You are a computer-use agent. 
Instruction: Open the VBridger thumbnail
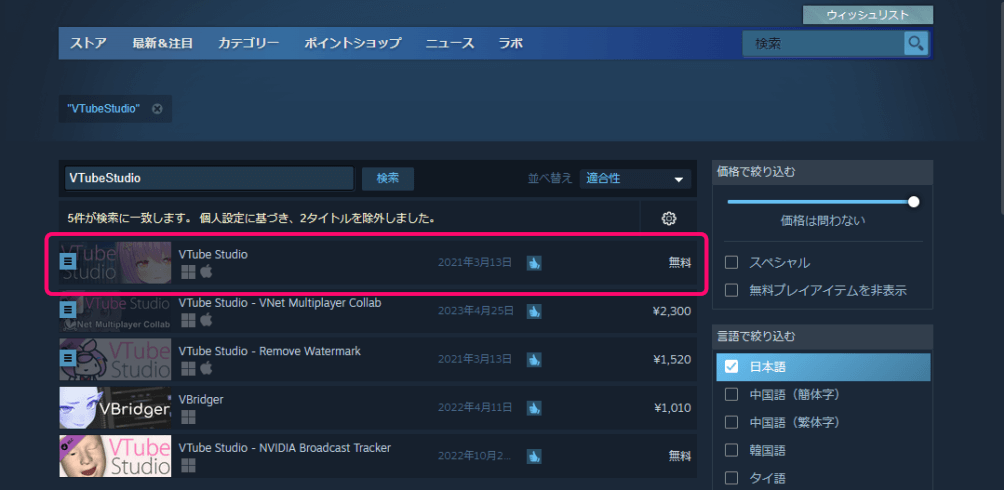[115, 408]
